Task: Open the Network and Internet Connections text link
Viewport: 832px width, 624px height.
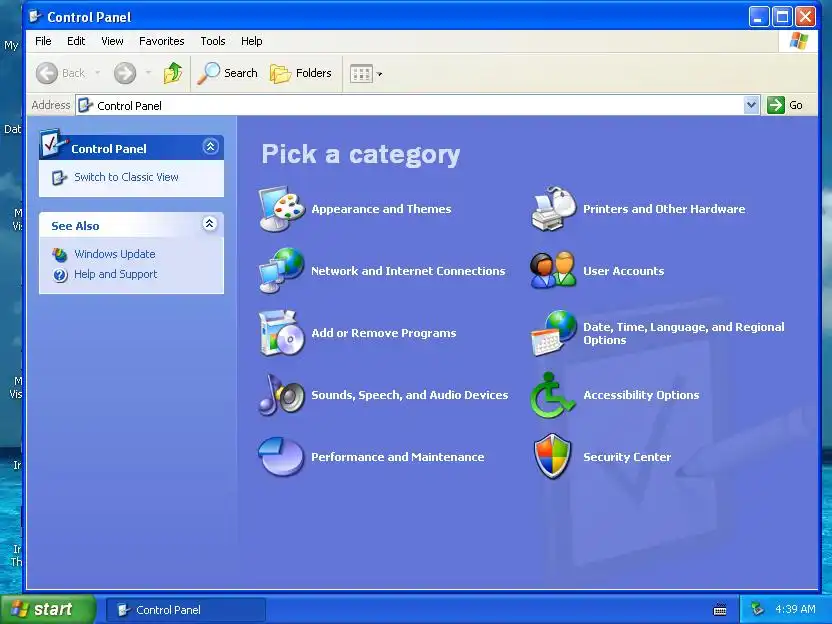Action: [x=408, y=271]
